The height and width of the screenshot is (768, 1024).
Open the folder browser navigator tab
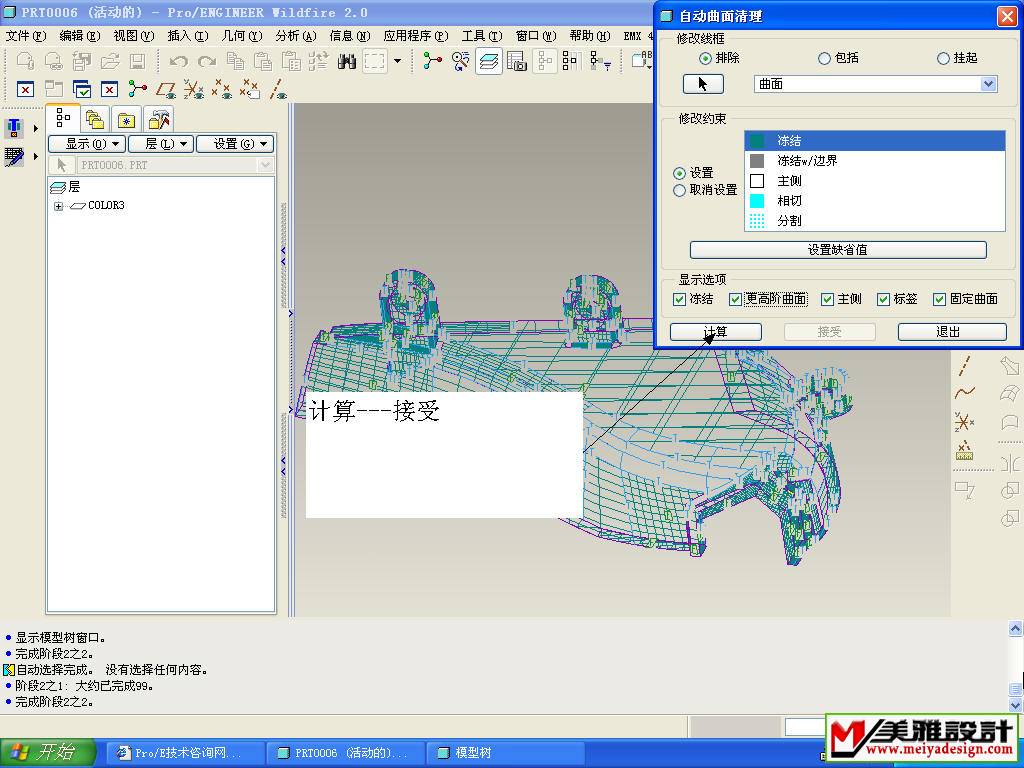pyautogui.click(x=95, y=120)
